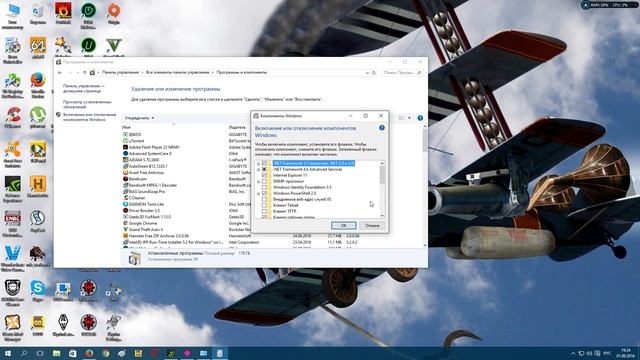The image size is (640, 360).
Task: Open the Origin desktop shortcut
Action: click(114, 13)
